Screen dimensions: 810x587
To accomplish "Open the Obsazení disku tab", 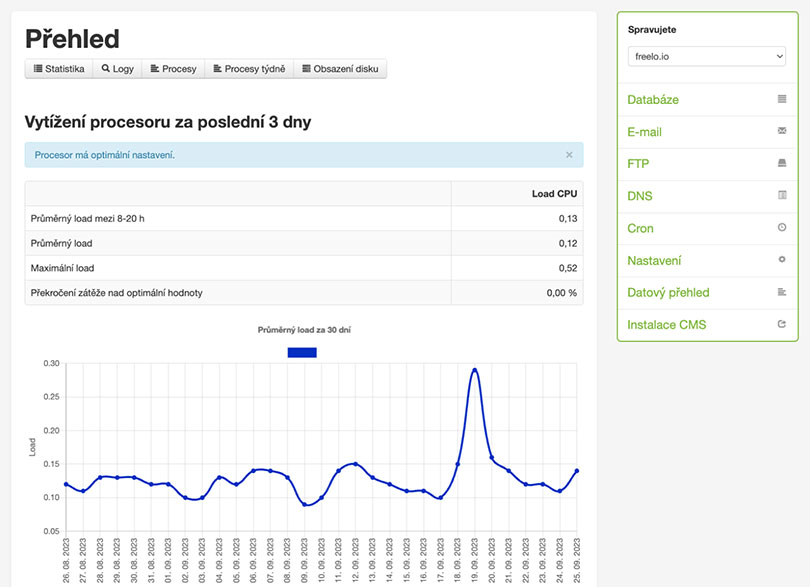I will pos(340,69).
